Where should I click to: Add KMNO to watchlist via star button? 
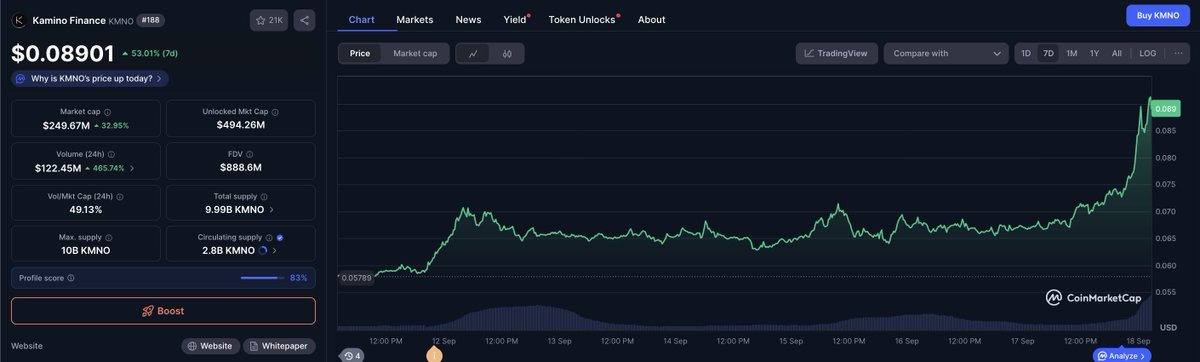(x=270, y=19)
